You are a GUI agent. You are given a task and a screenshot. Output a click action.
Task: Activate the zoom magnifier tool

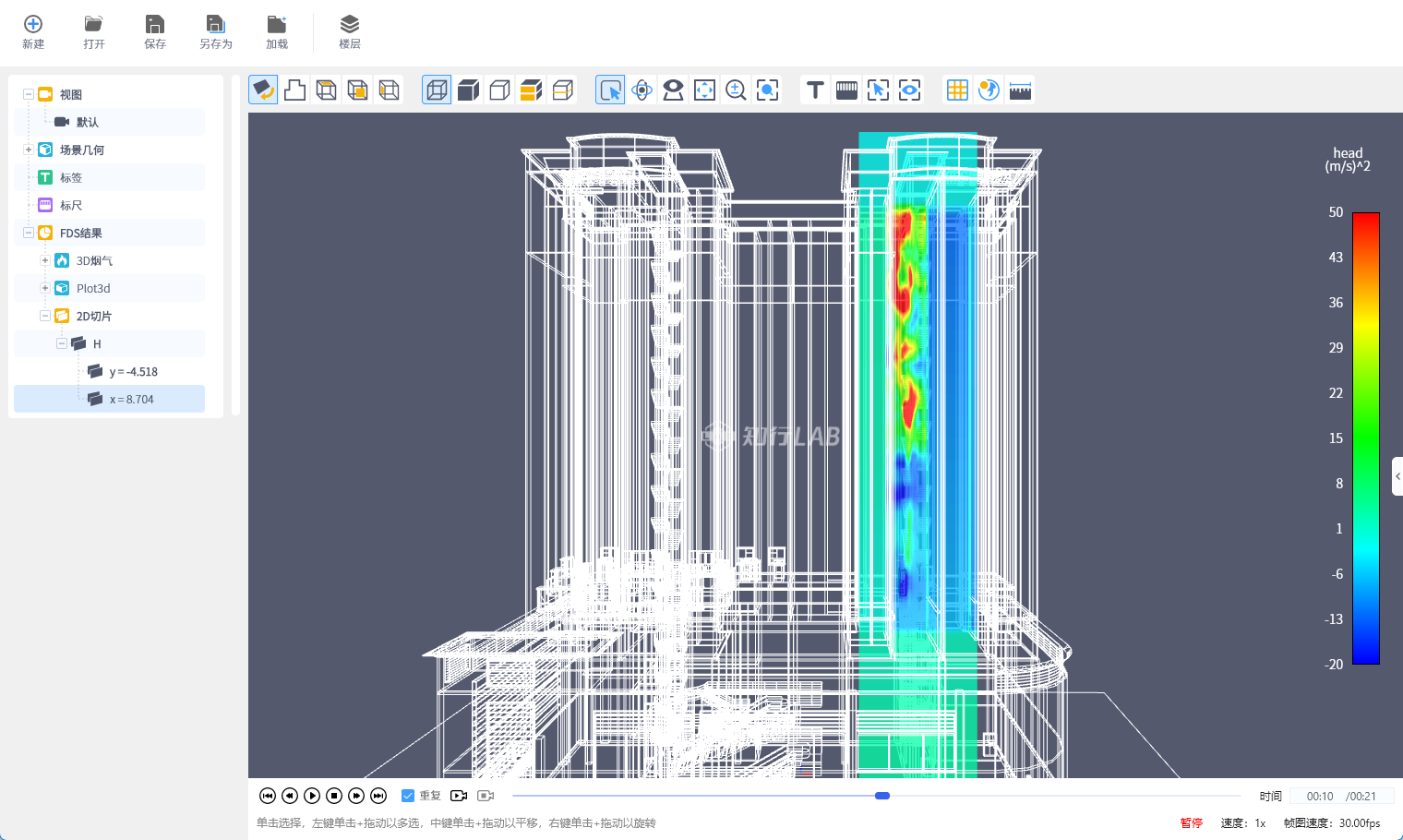[x=737, y=90]
